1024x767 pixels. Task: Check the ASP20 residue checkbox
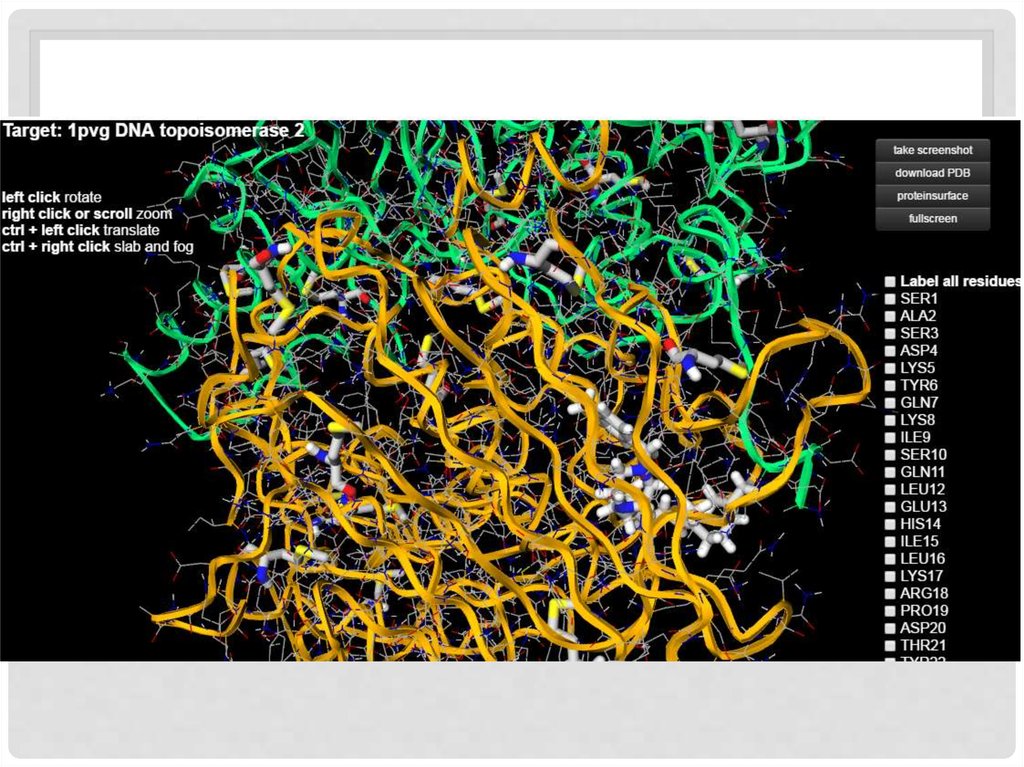pos(890,628)
